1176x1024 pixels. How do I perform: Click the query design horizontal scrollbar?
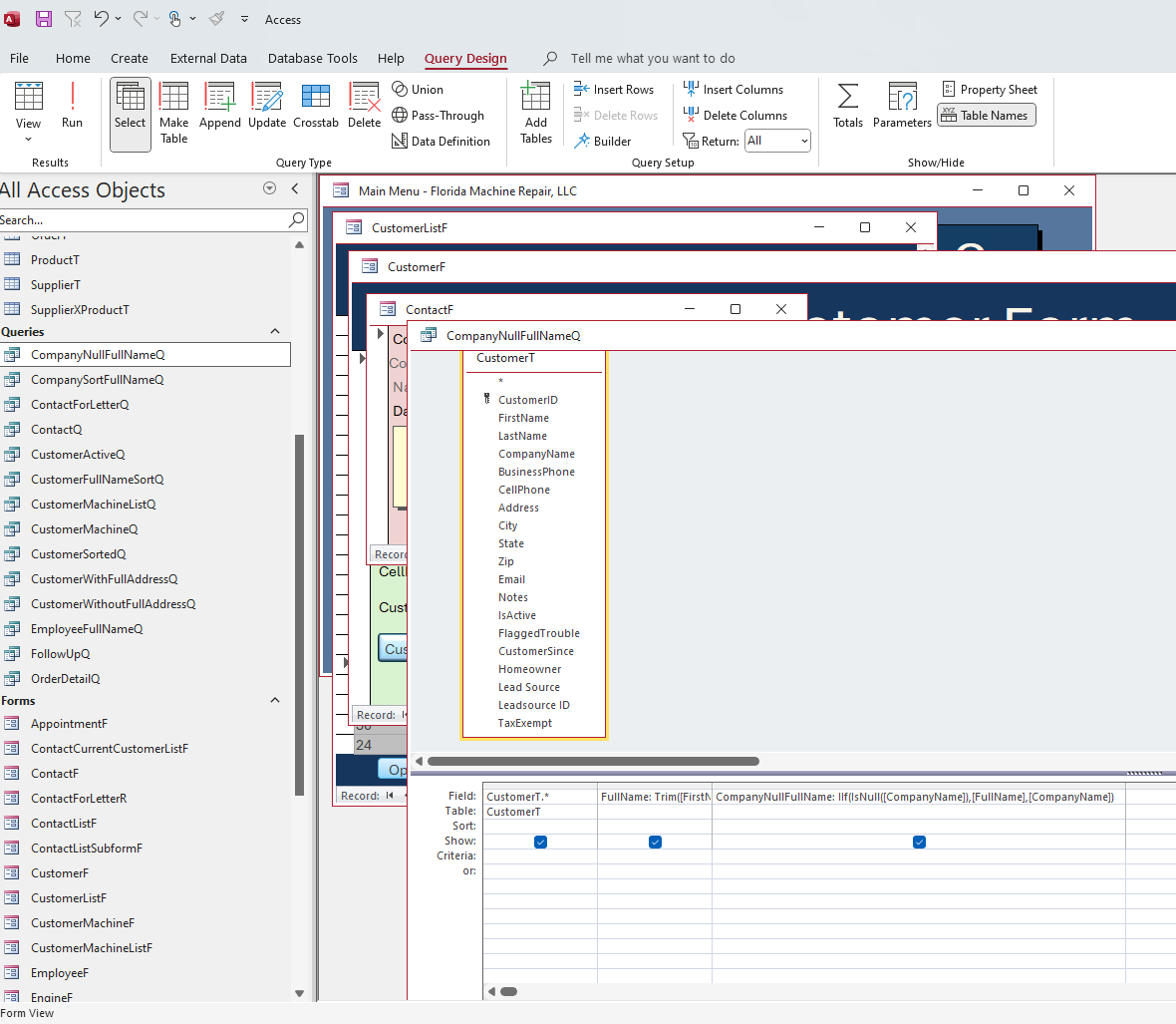pyautogui.click(x=593, y=762)
